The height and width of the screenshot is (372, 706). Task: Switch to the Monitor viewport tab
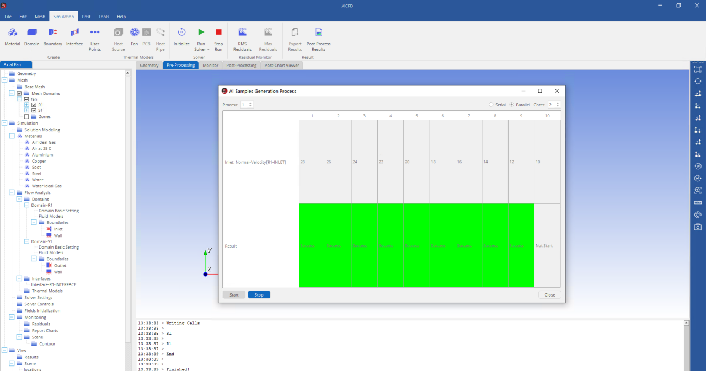[x=210, y=65]
